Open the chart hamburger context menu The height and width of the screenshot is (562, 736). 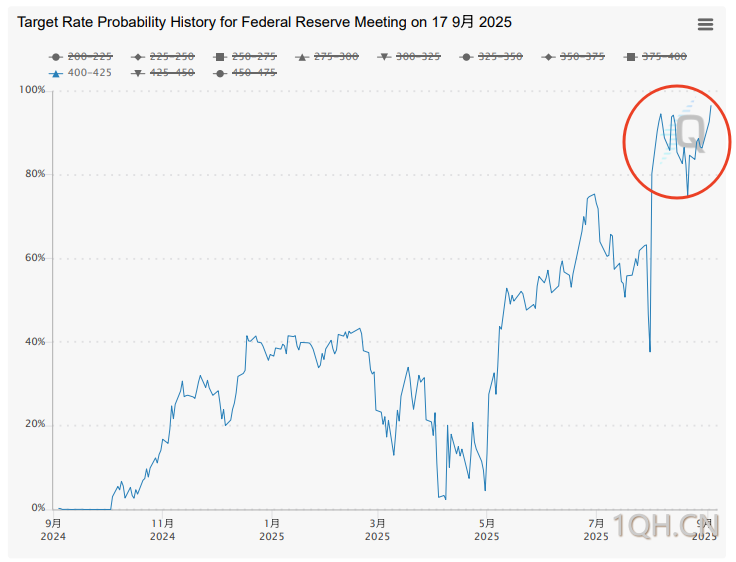[x=705, y=24]
